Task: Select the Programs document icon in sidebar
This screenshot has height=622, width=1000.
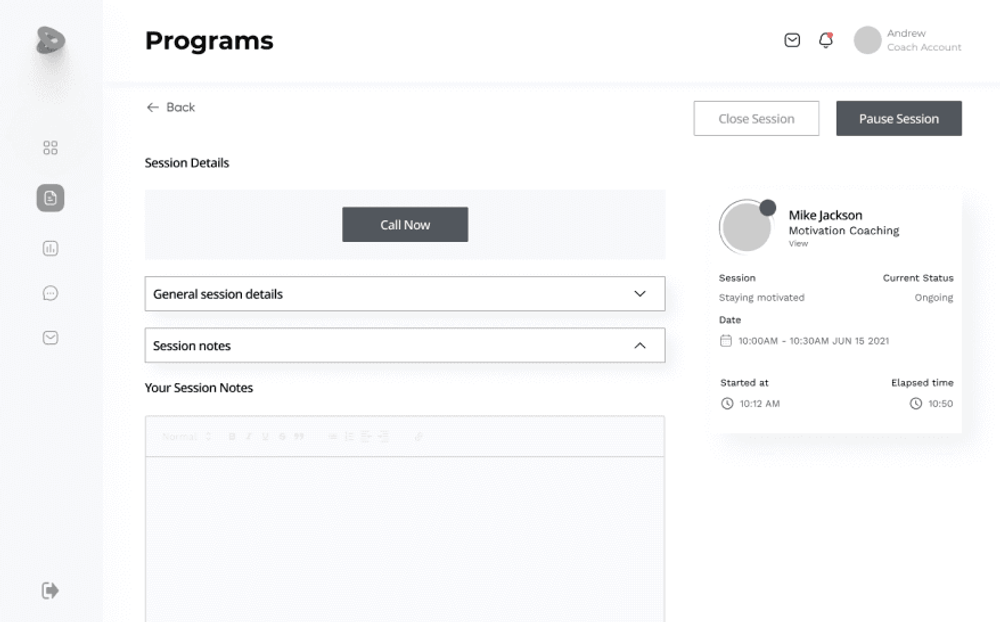Action: tap(50, 198)
